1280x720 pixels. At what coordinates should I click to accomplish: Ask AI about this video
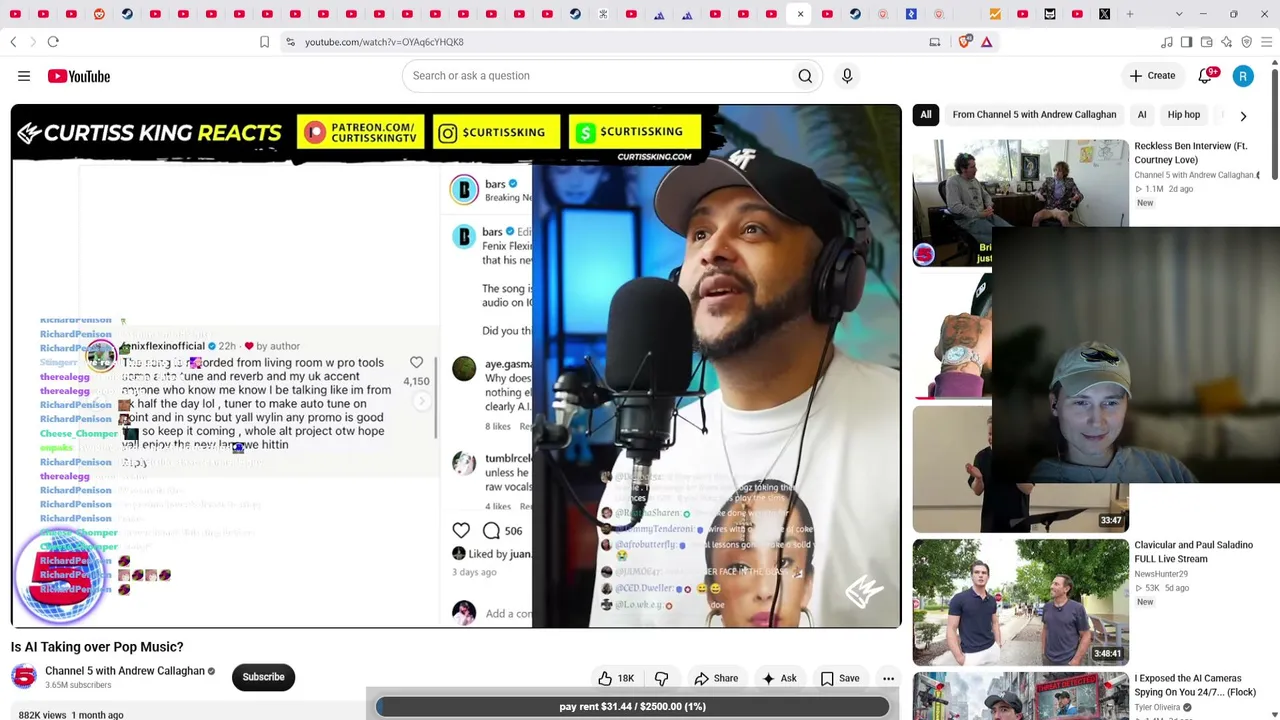tap(779, 678)
